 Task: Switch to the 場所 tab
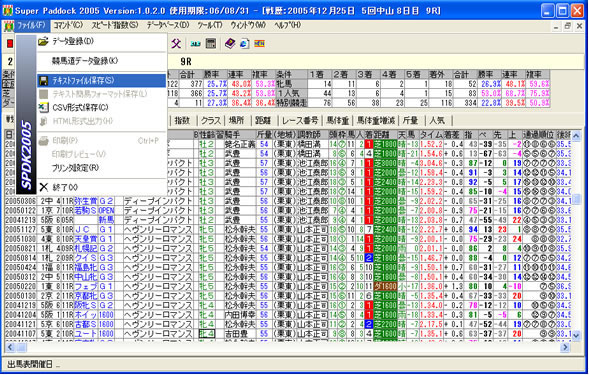click(237, 120)
